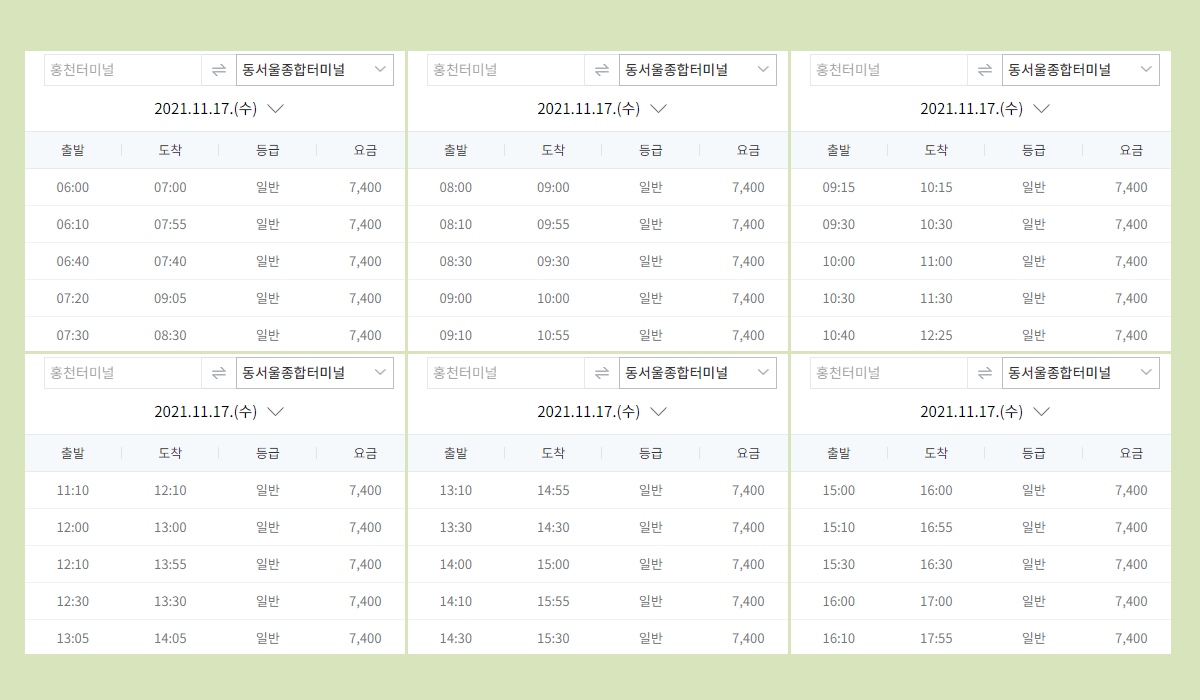1200x700 pixels.
Task: Click 일반 grade in the 12:30 departure row
Action: tap(268, 602)
